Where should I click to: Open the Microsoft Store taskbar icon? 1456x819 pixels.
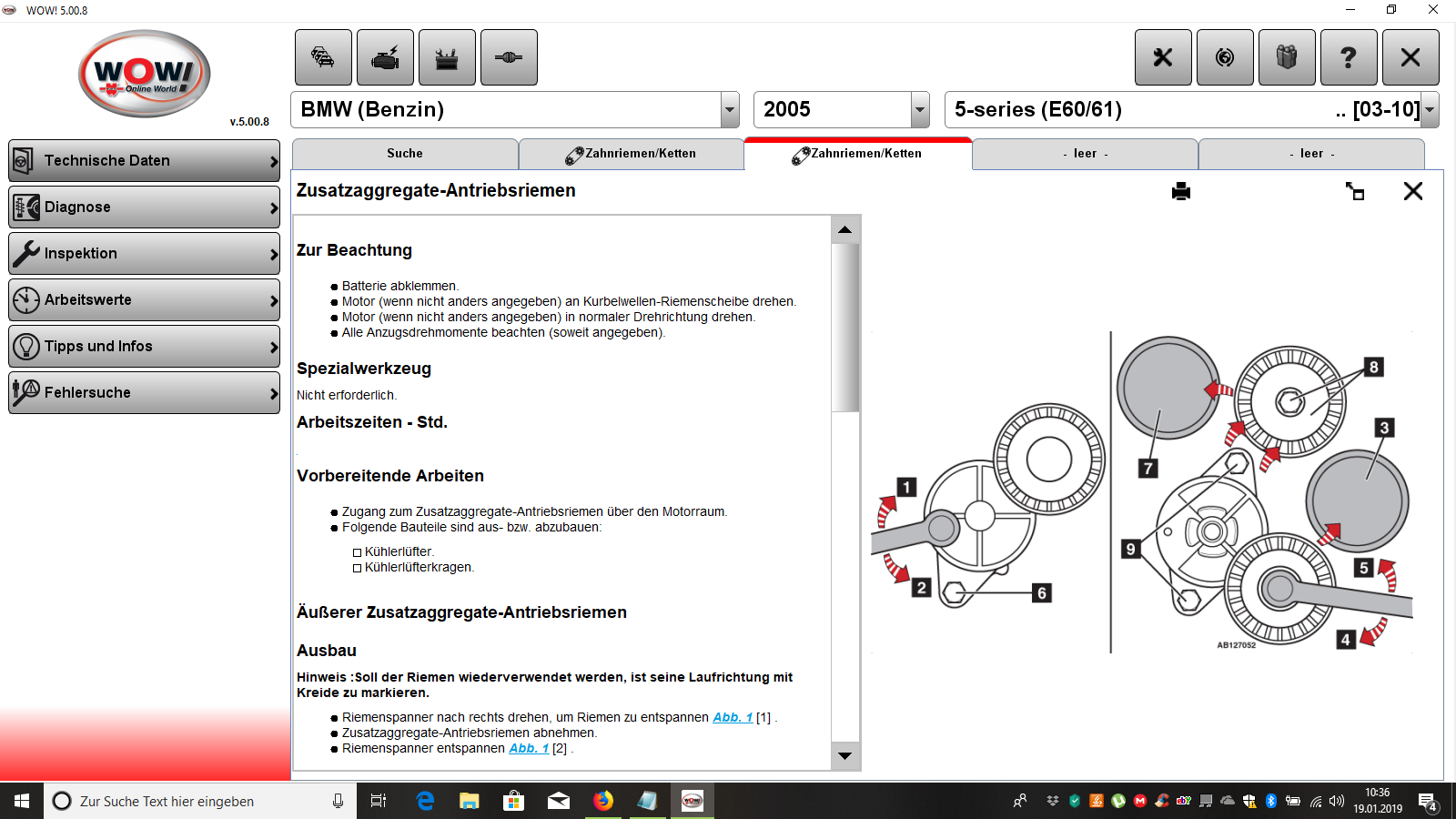514,801
